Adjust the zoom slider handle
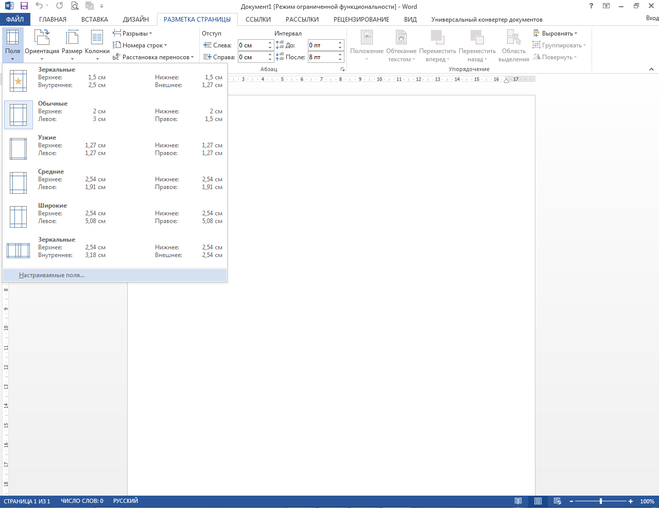Image resolution: width=659 pixels, height=508 pixels. click(601, 501)
